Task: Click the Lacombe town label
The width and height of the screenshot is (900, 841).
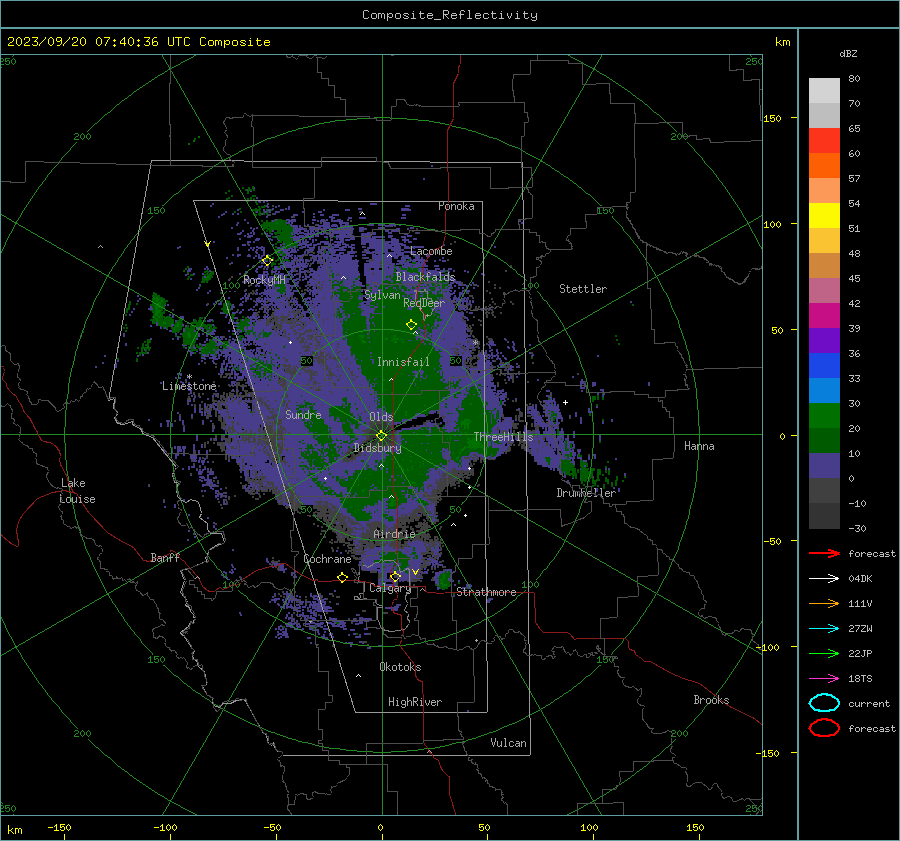Action: pos(431,251)
